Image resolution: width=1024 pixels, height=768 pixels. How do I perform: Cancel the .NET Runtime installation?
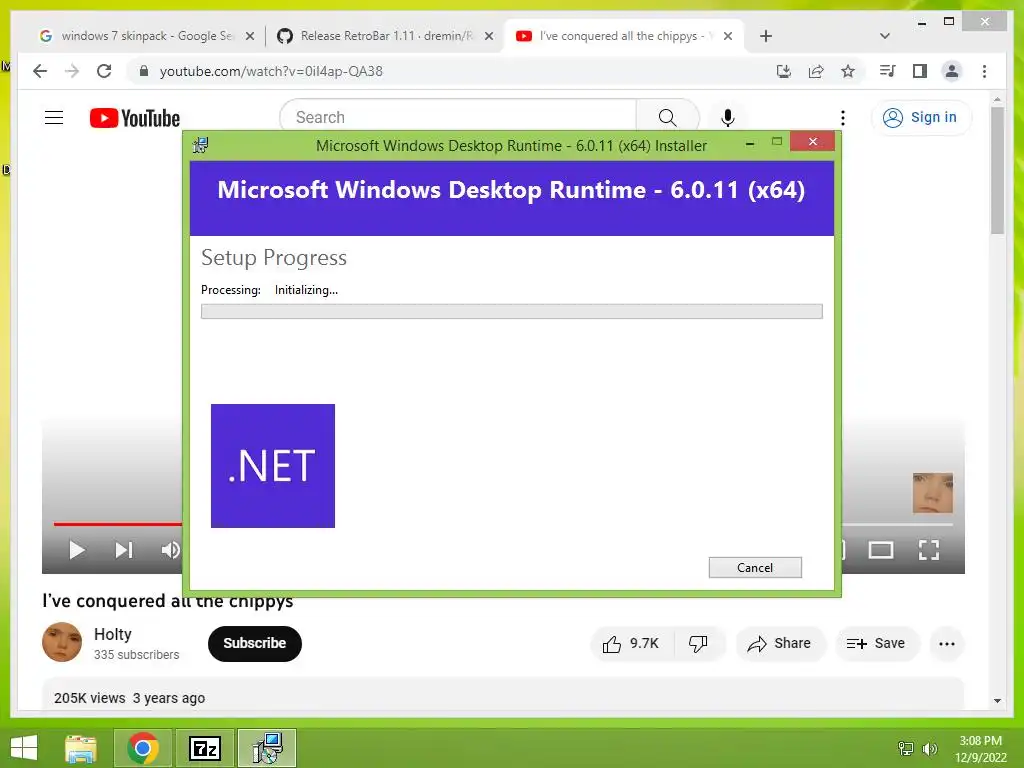(755, 568)
